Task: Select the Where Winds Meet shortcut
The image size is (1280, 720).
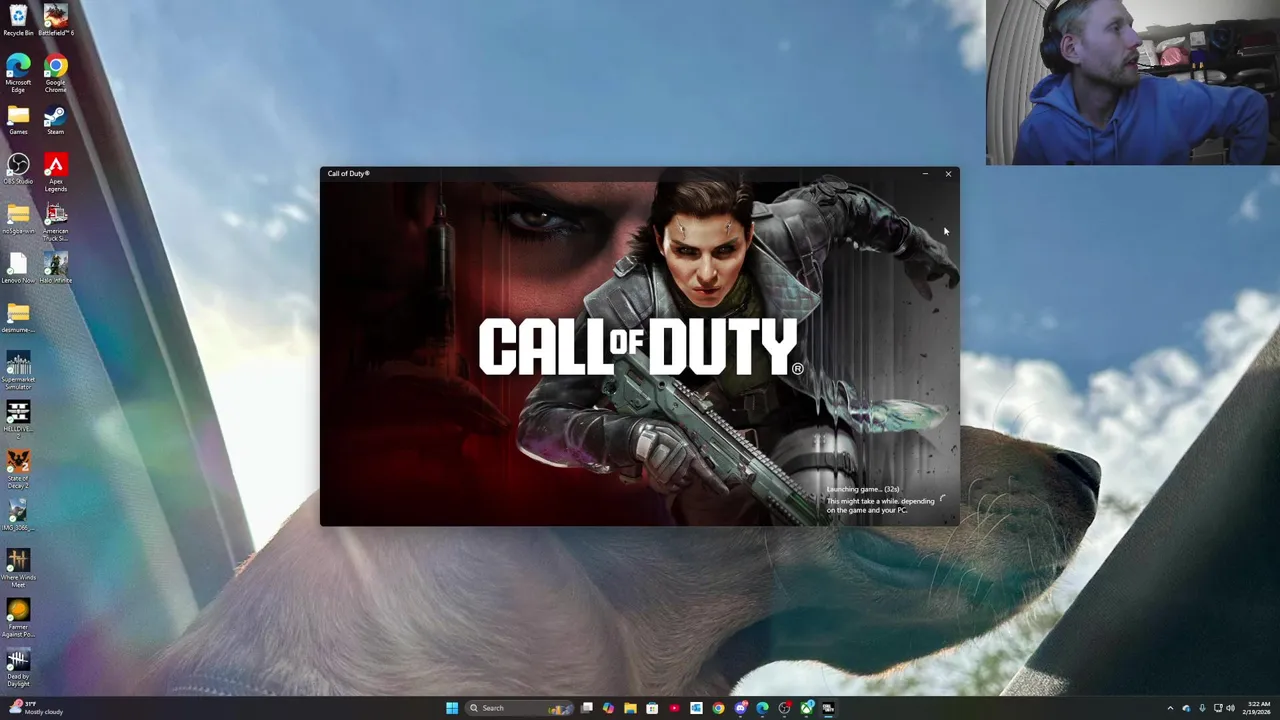Action: 18,568
